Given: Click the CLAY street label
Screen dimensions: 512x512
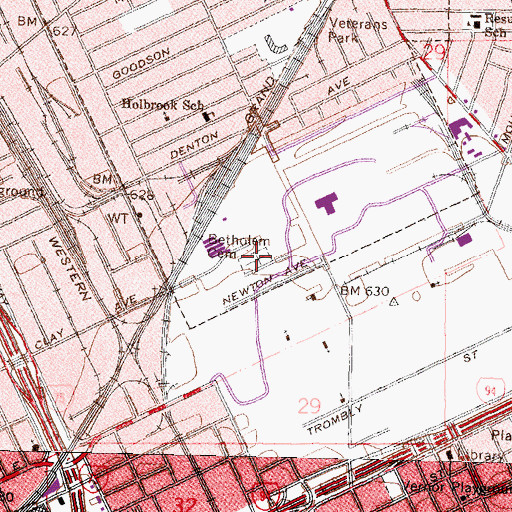Looking at the screenshot, I should click(x=49, y=339).
